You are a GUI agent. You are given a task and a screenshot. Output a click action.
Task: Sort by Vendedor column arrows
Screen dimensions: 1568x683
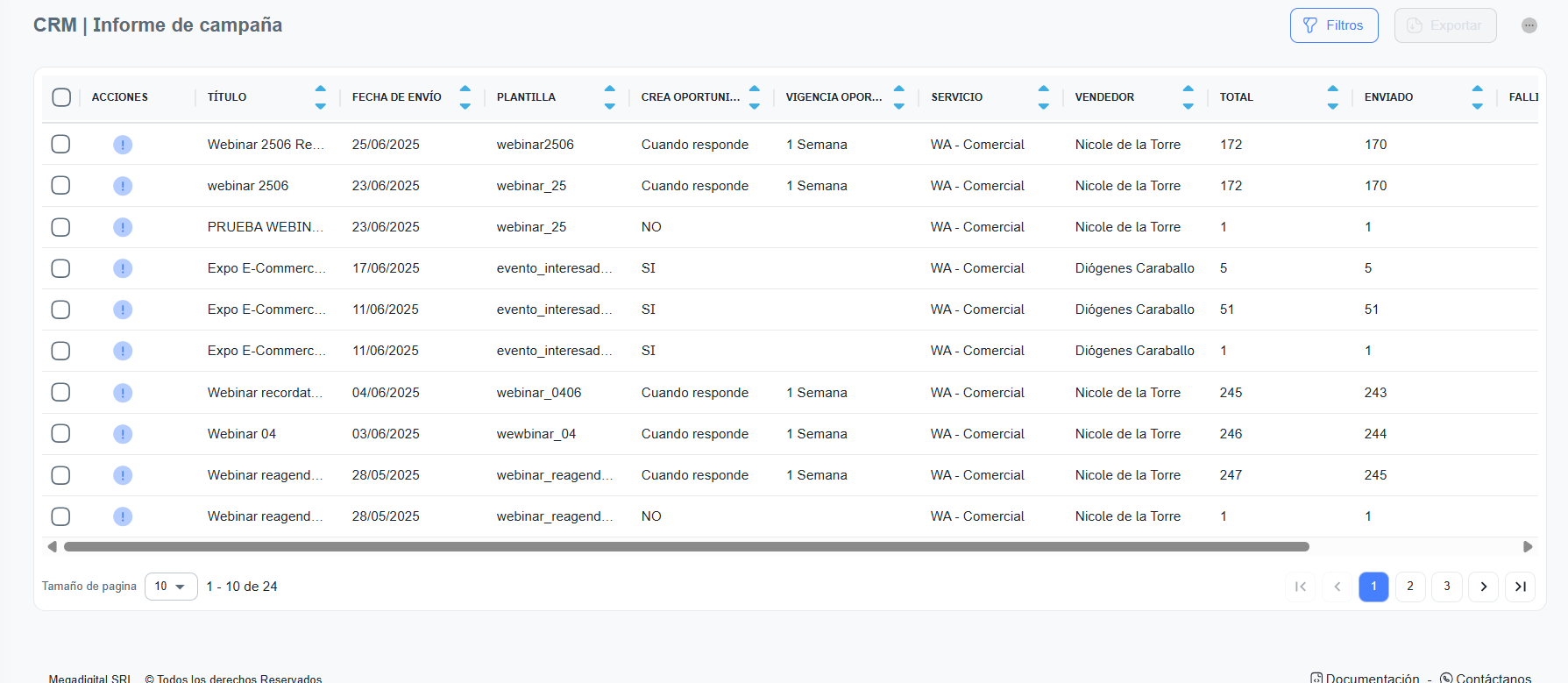1188,97
